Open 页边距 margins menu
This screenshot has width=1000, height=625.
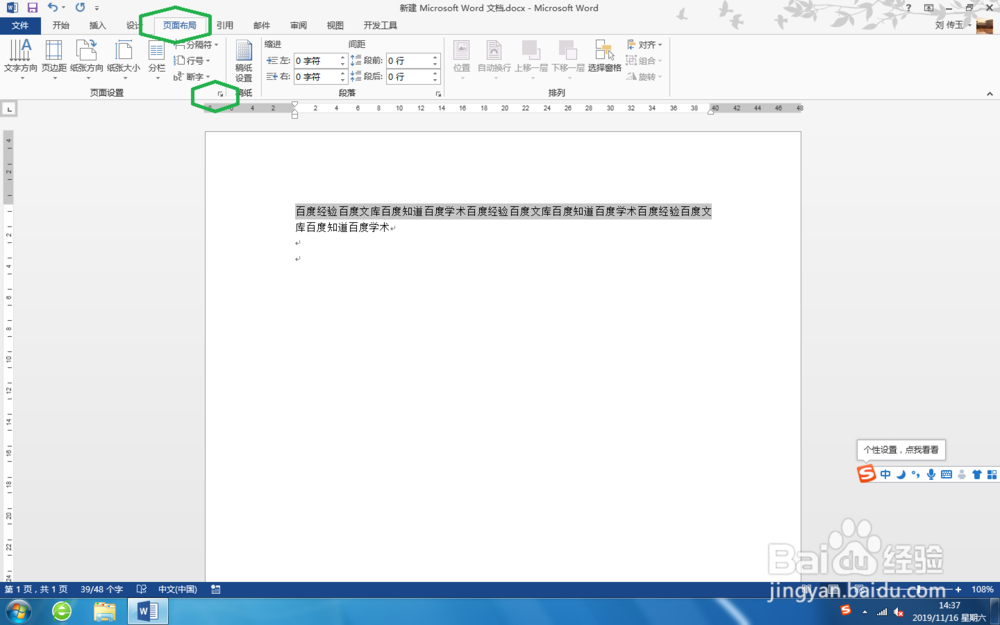tap(54, 59)
